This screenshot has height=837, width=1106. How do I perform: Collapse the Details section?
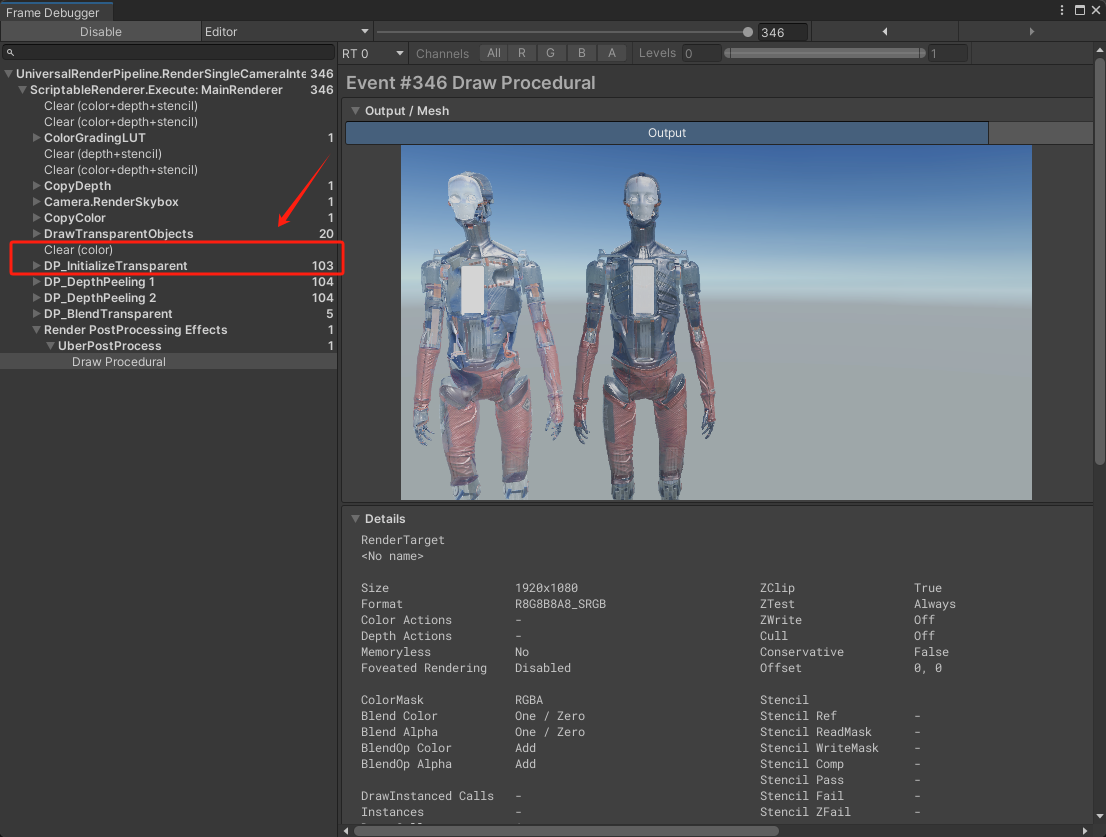355,519
